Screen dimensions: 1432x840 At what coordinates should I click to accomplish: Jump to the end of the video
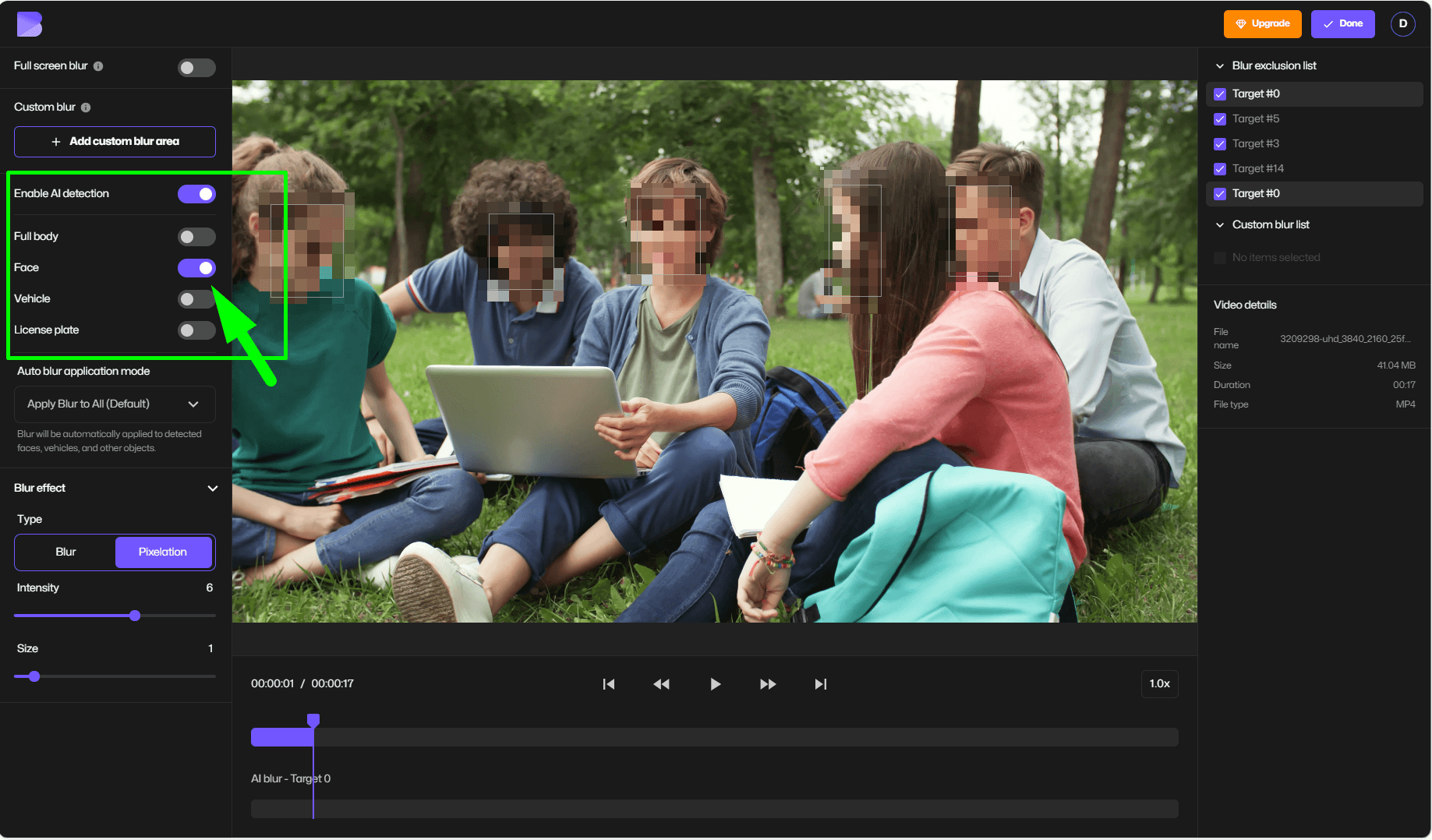click(820, 683)
